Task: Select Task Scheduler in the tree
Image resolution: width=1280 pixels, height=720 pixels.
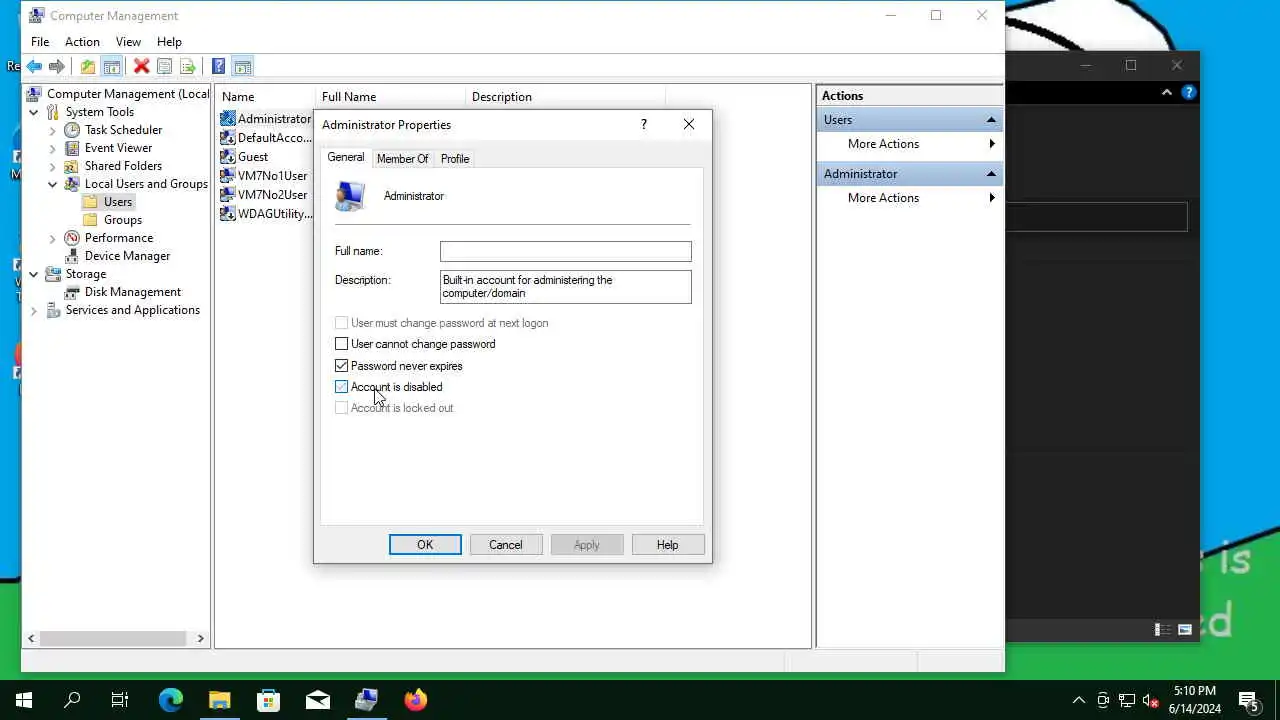Action: (123, 130)
